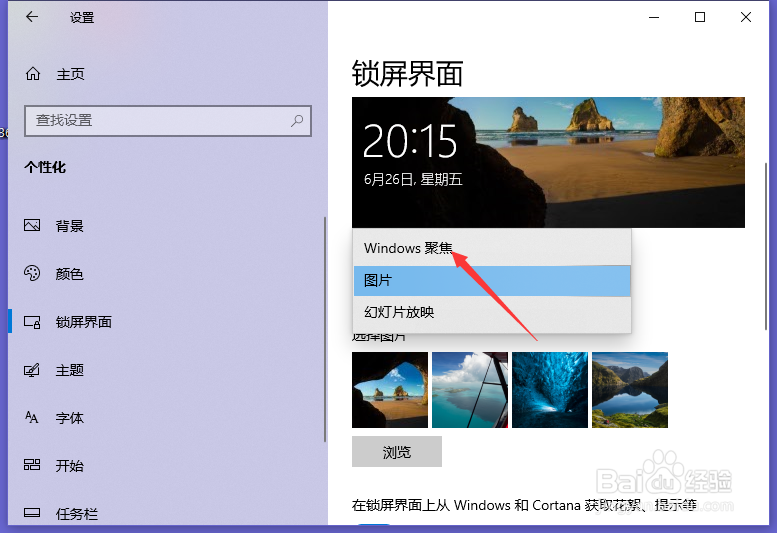This screenshot has height=533, width=777.
Task: Click the 开始 tiles icon
Action: (x=32, y=465)
